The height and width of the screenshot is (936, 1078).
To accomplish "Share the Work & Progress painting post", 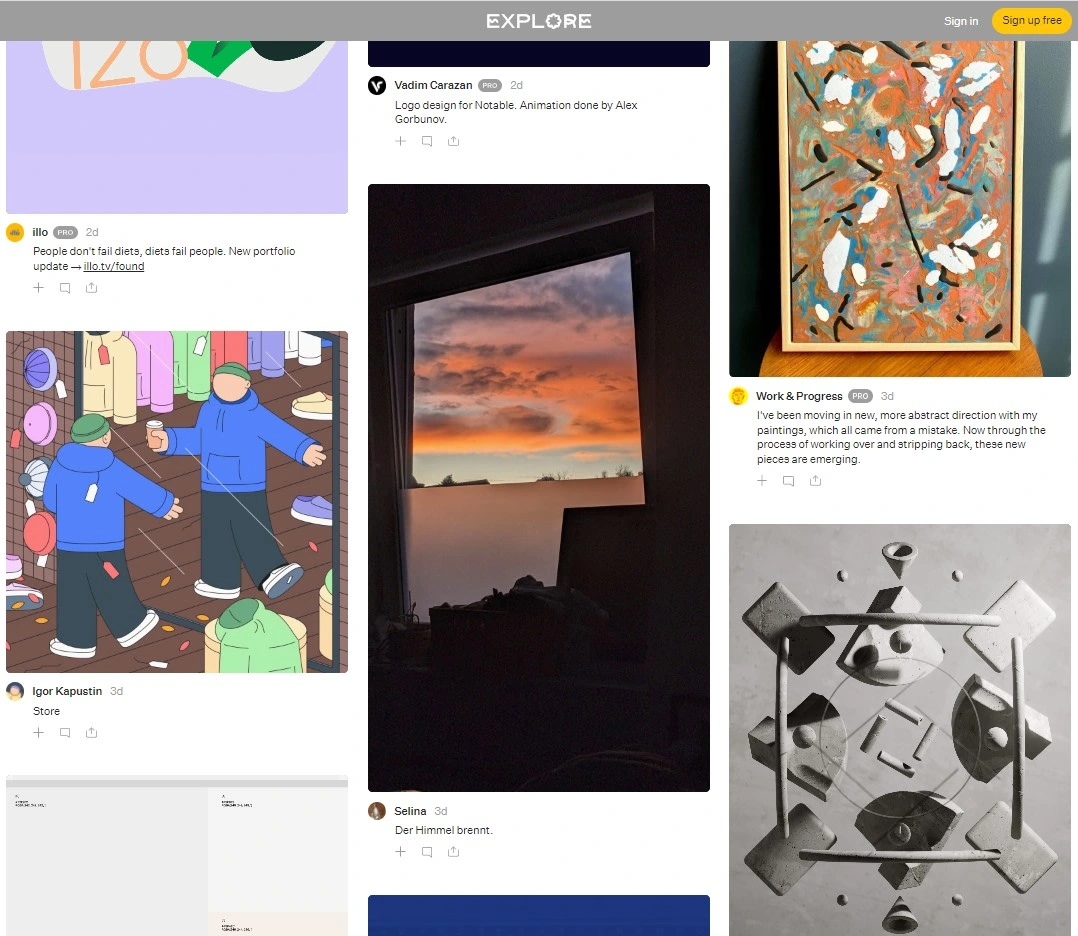I will [x=815, y=481].
